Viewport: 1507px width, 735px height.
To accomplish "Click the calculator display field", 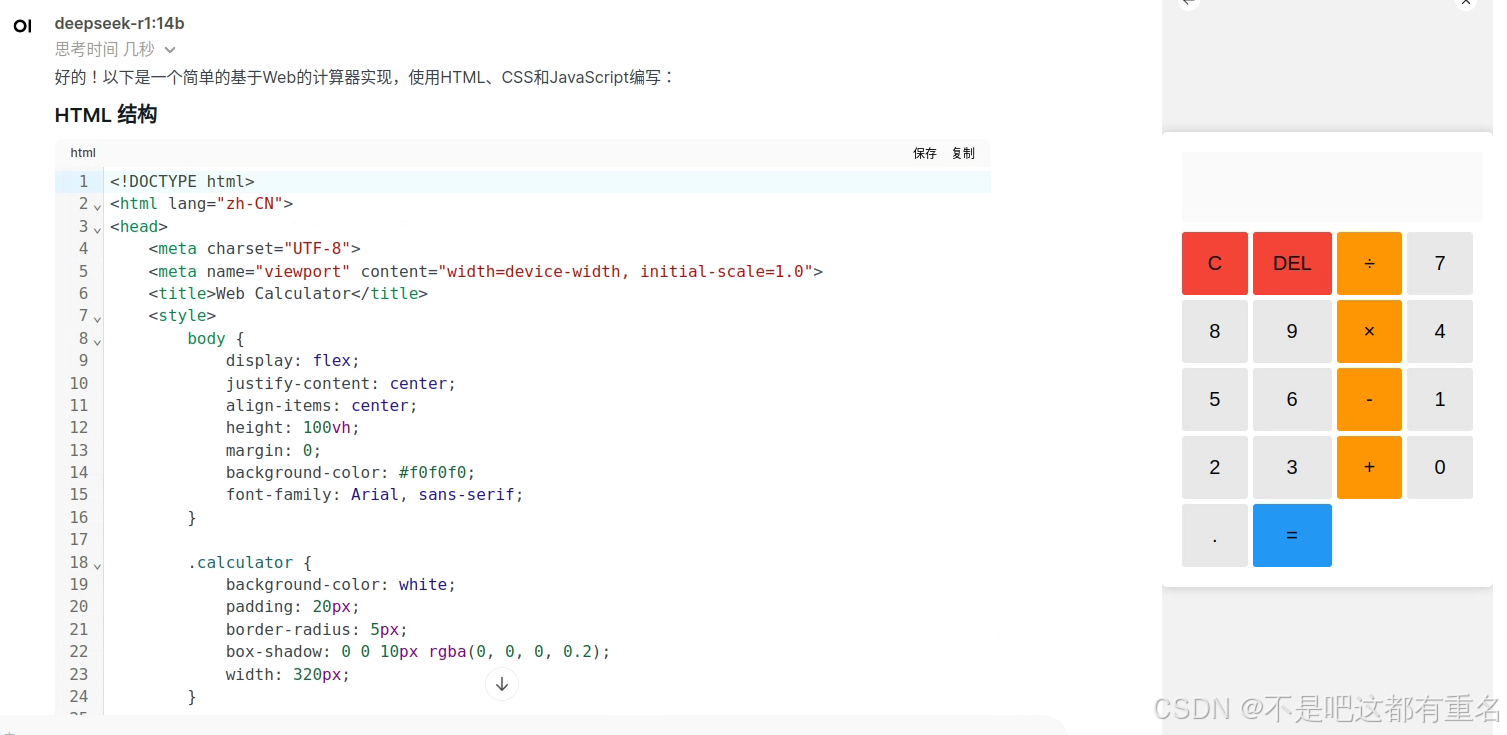I will tap(1332, 186).
